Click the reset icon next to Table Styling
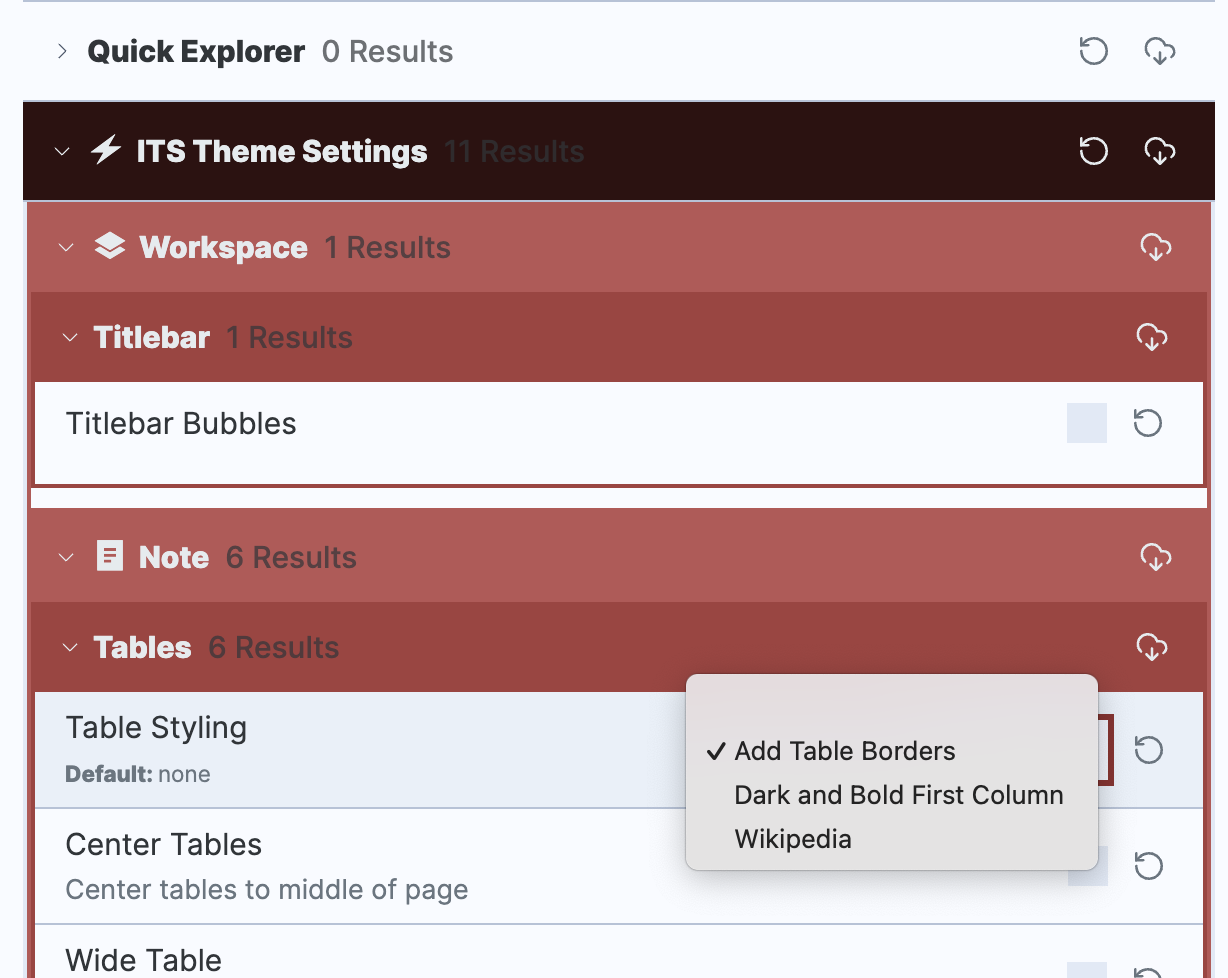 click(x=1147, y=750)
